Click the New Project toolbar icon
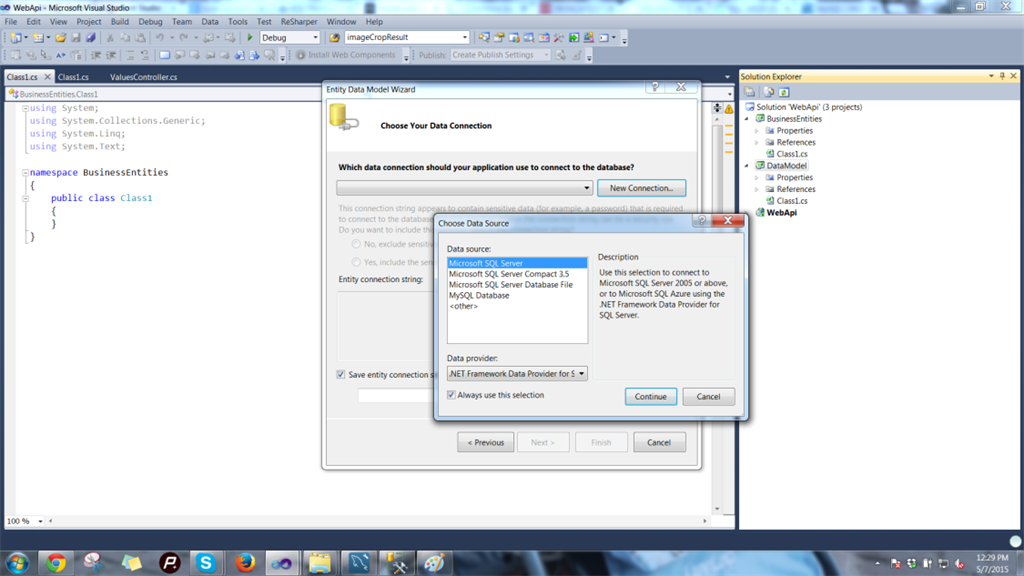 tap(16, 38)
